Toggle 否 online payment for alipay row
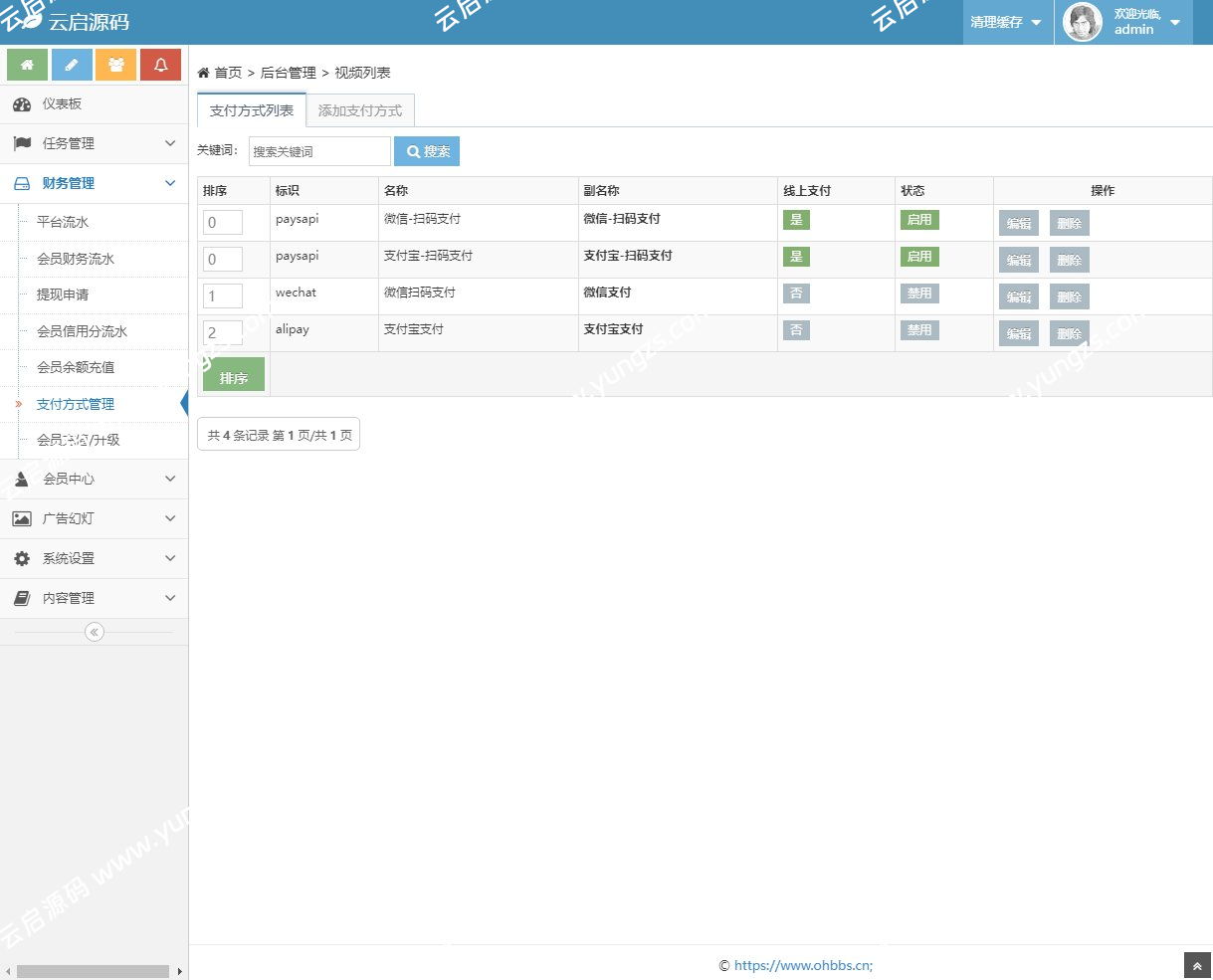This screenshot has height=980, width=1213. click(x=796, y=330)
